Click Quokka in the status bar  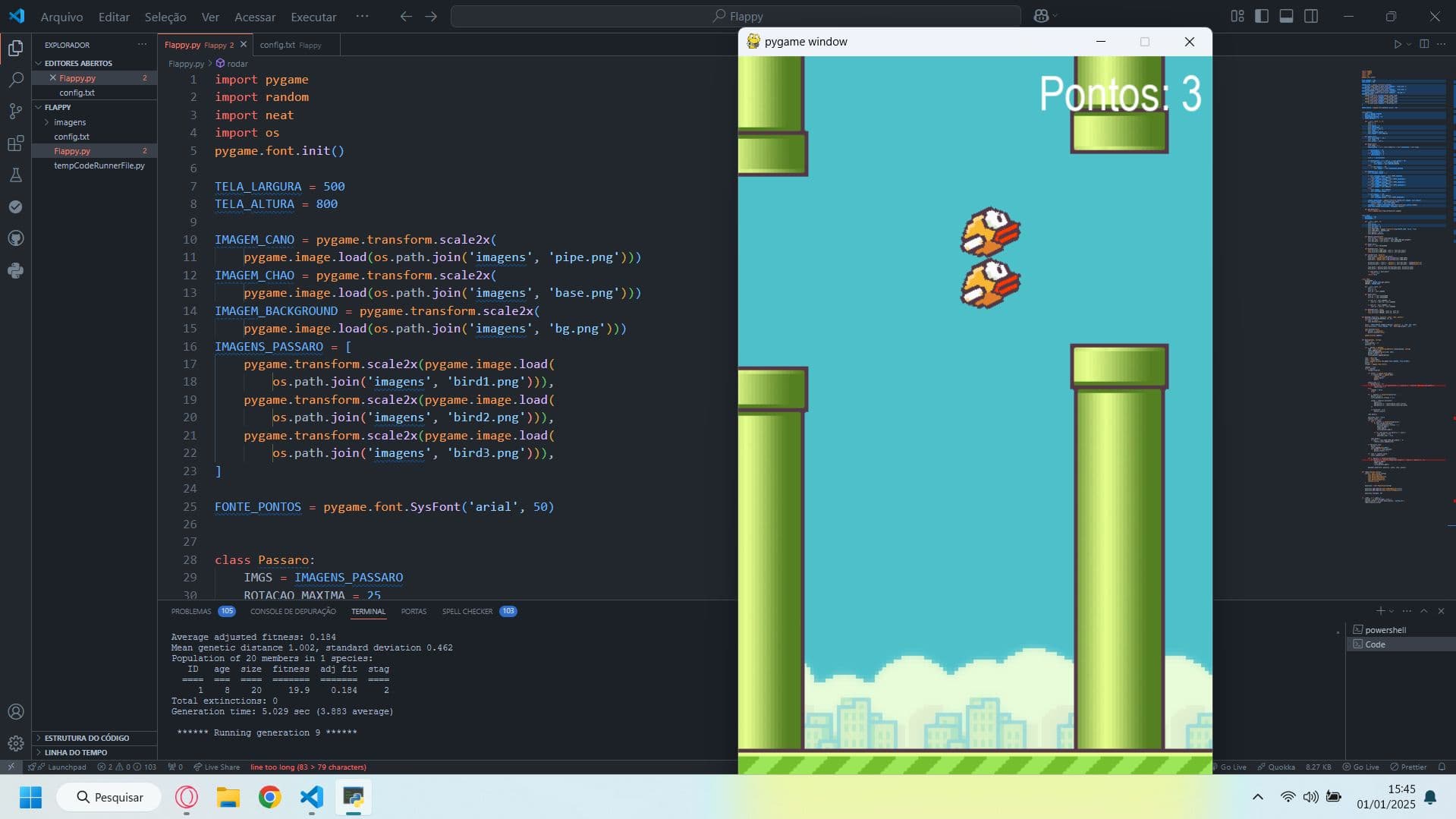click(x=1276, y=767)
